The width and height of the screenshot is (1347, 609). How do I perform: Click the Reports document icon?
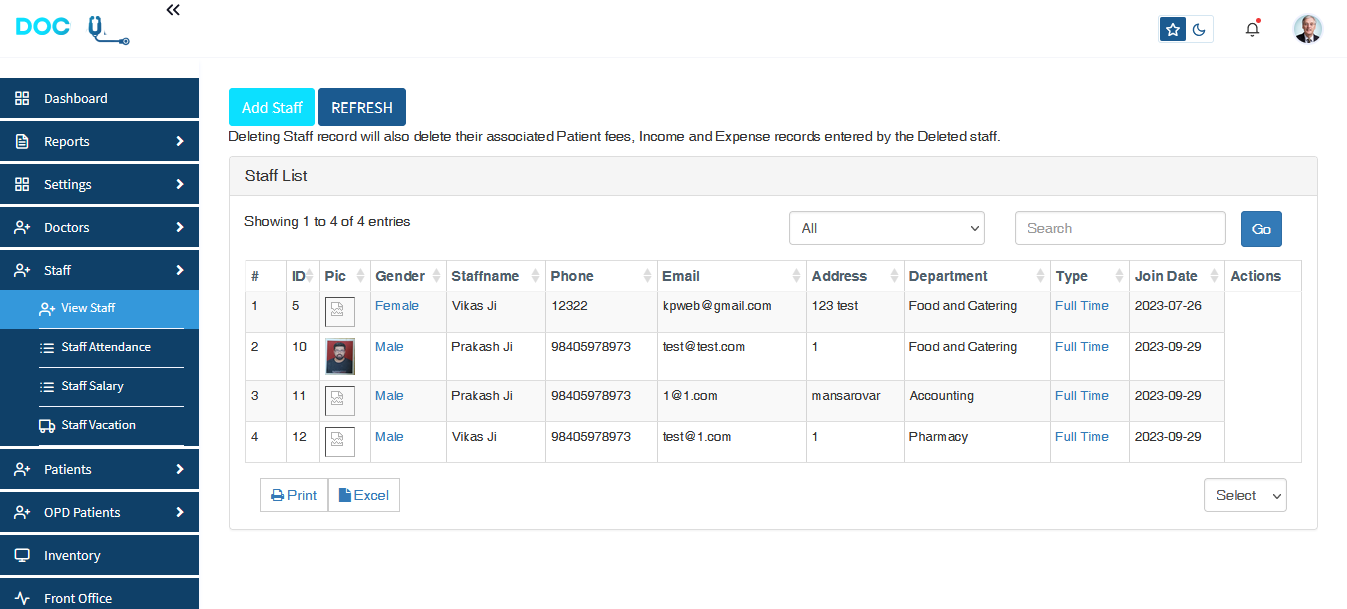22,142
